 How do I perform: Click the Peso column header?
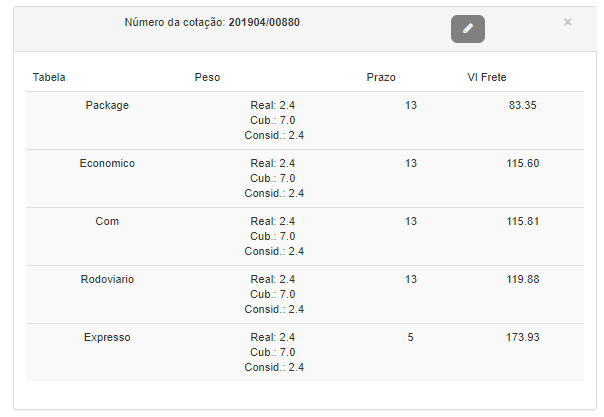[207, 77]
